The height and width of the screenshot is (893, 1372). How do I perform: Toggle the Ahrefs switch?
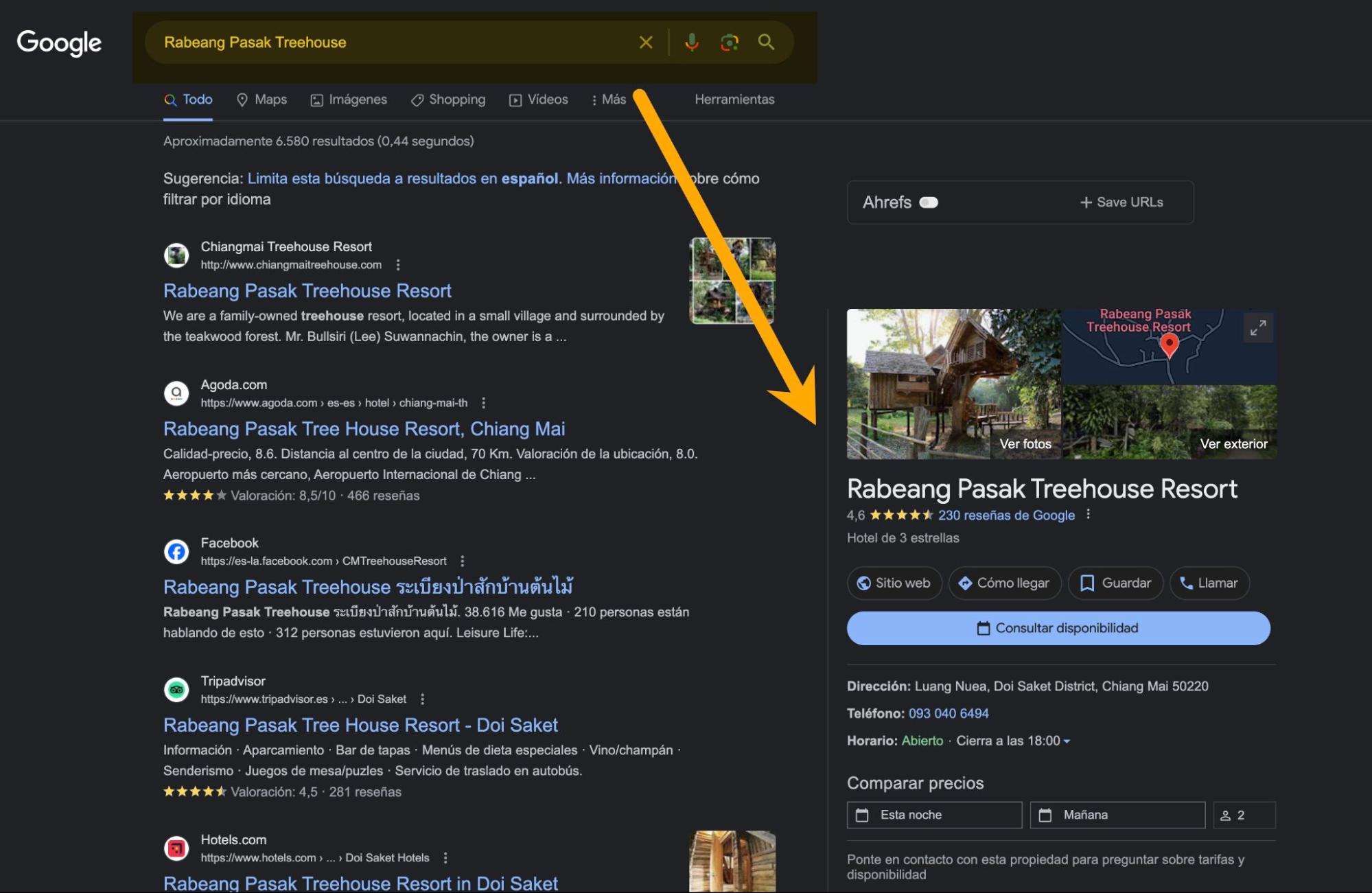928,202
